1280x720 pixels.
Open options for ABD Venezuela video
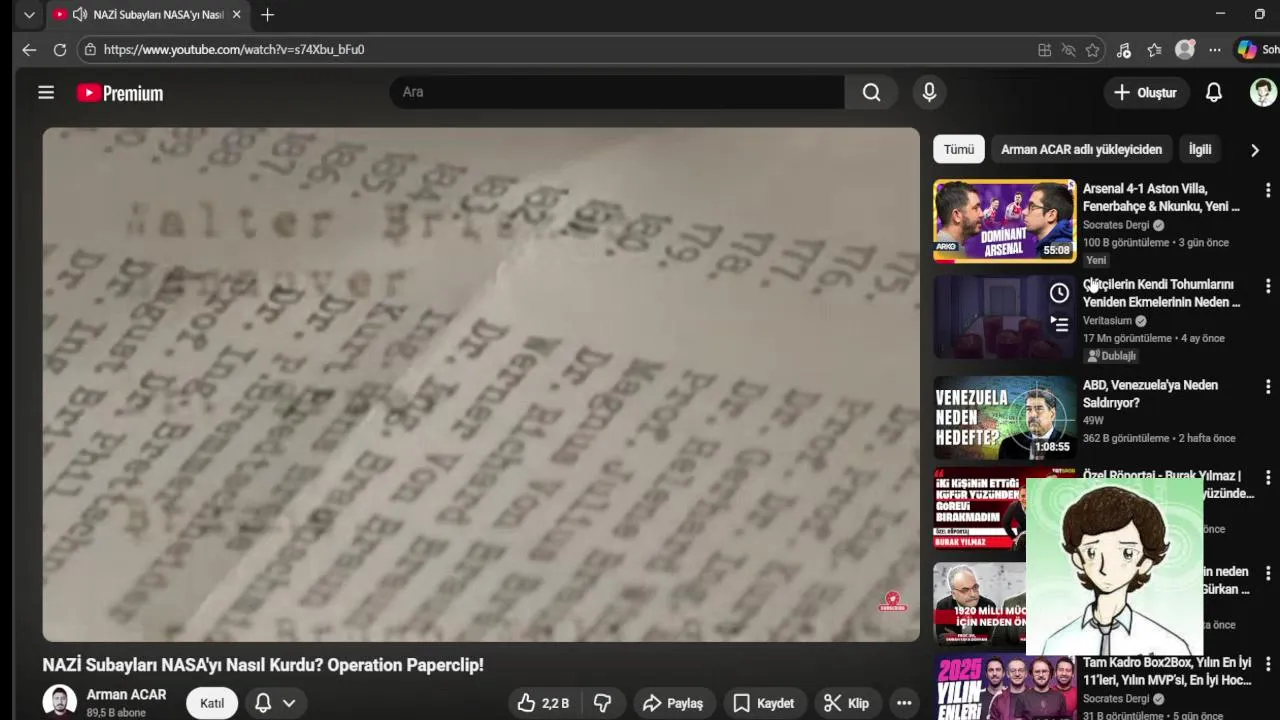1267,386
